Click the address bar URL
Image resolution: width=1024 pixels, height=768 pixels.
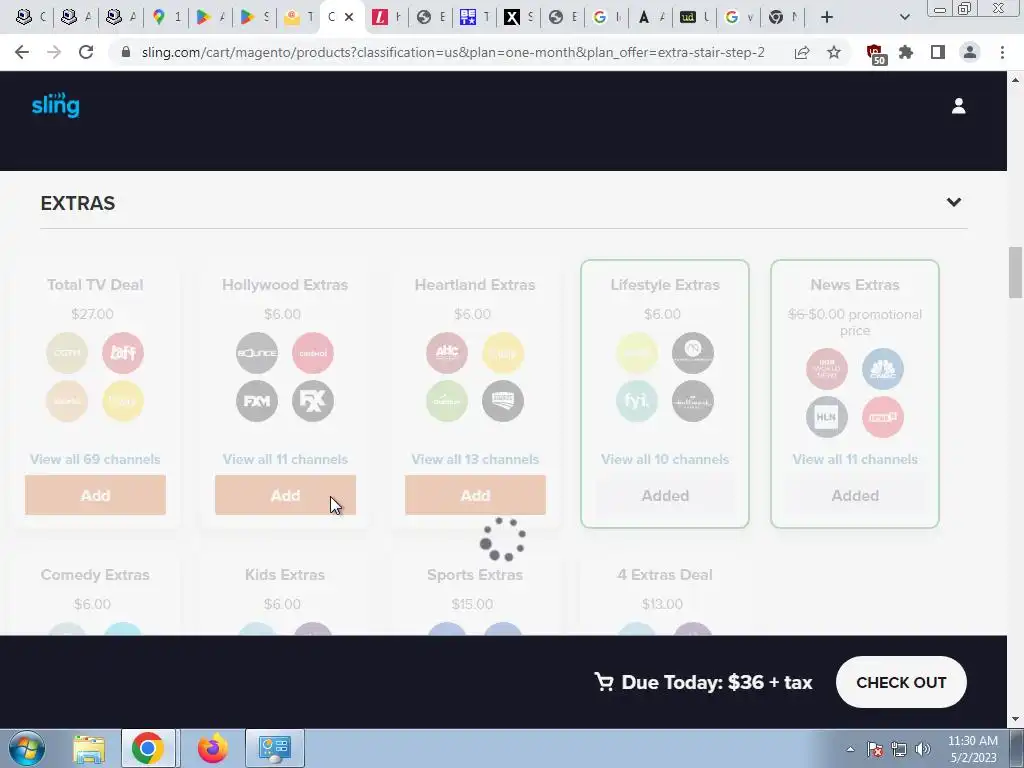[453, 52]
